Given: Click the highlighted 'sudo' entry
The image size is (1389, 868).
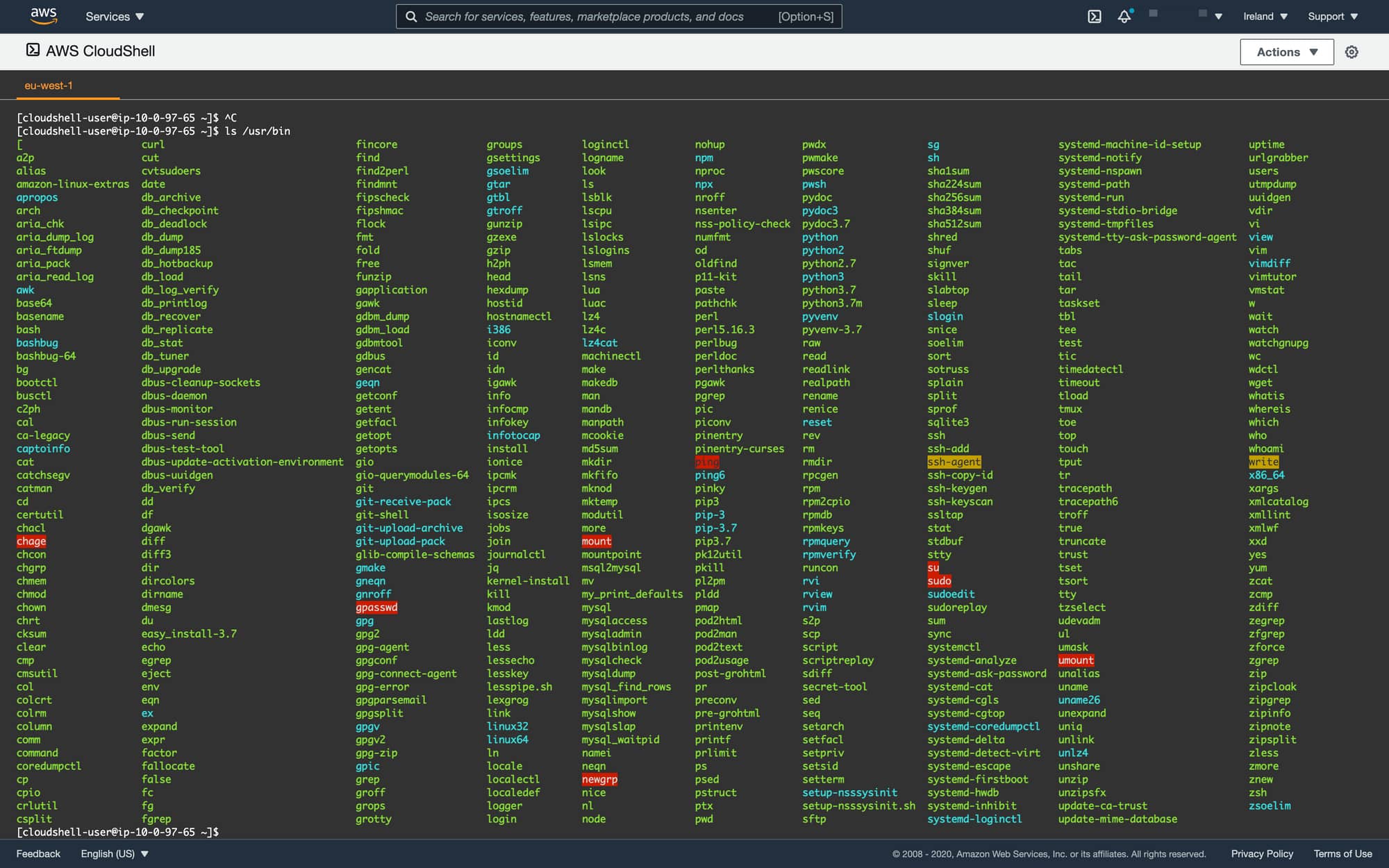Looking at the screenshot, I should 939,581.
